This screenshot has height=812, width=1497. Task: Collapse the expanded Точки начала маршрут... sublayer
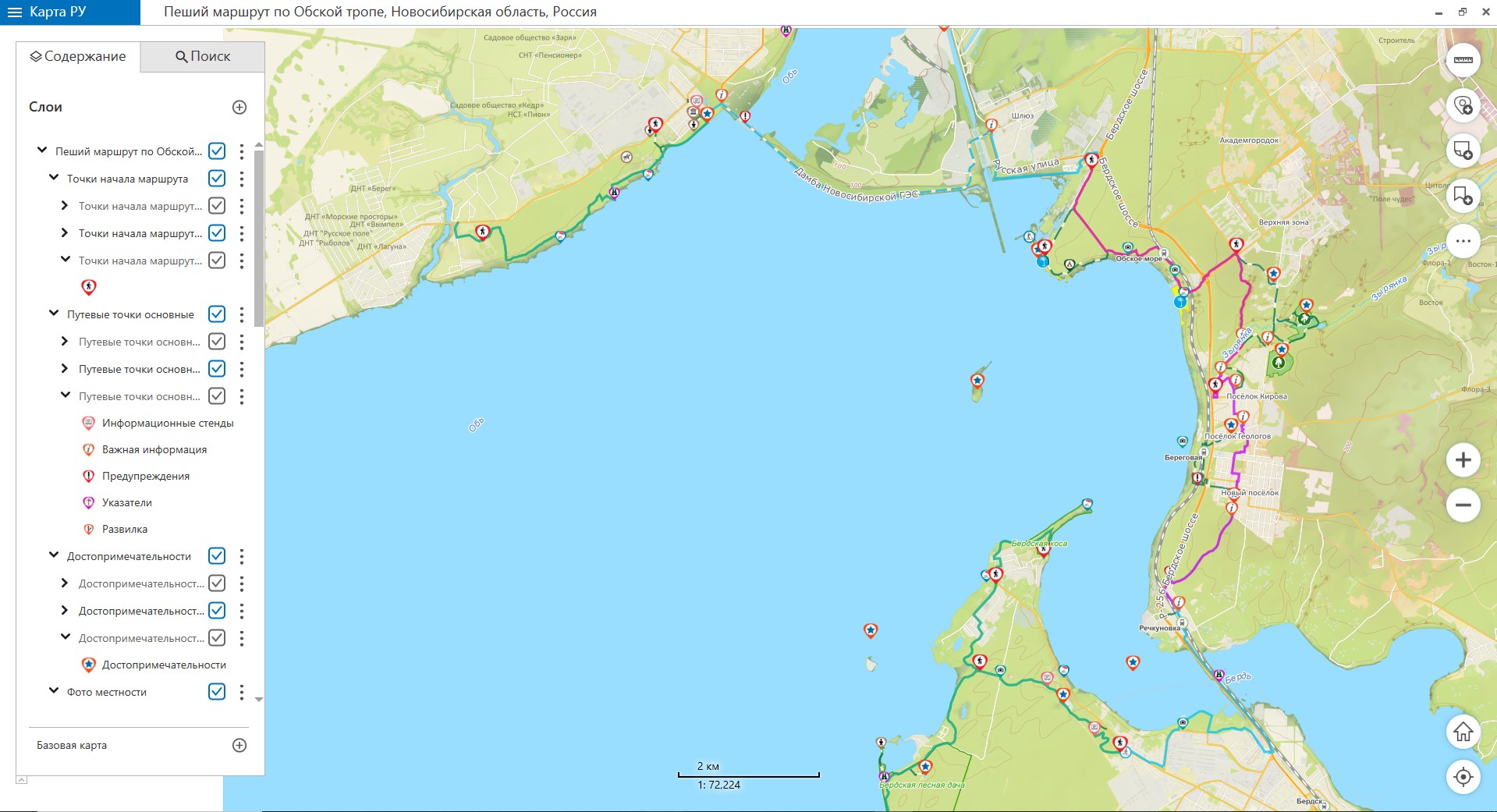pos(66,260)
